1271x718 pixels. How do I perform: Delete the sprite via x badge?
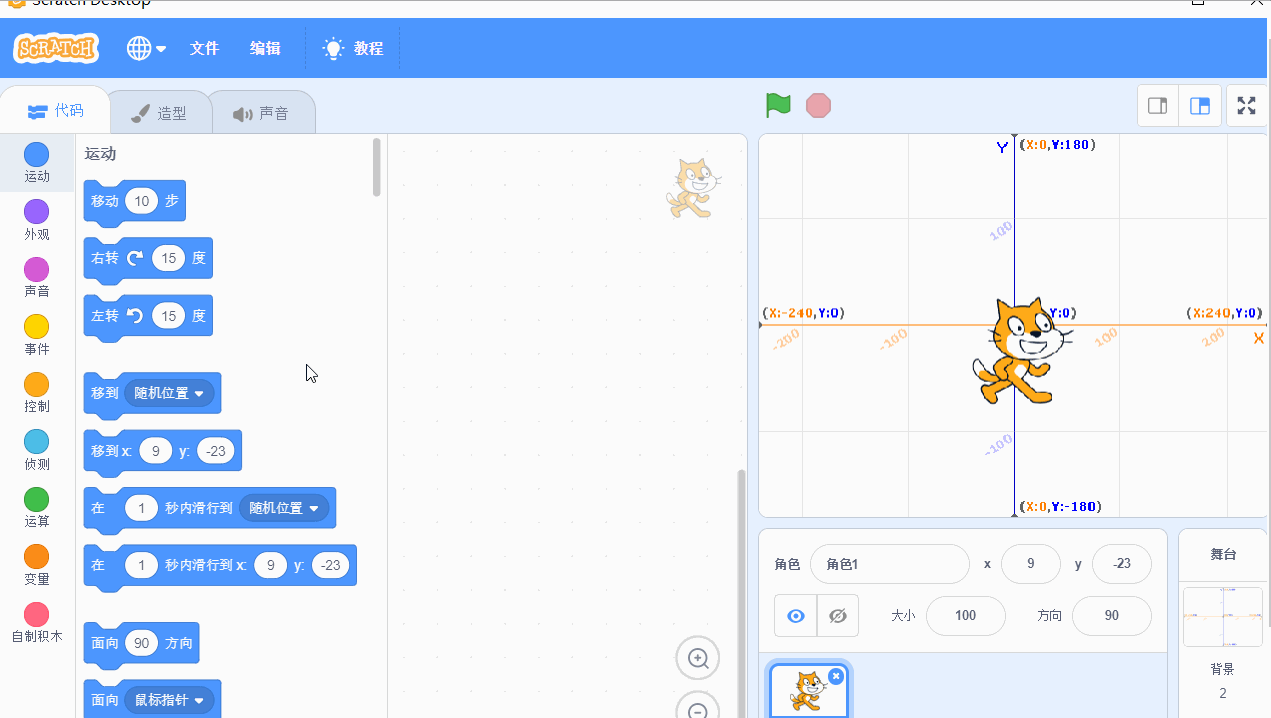point(836,677)
